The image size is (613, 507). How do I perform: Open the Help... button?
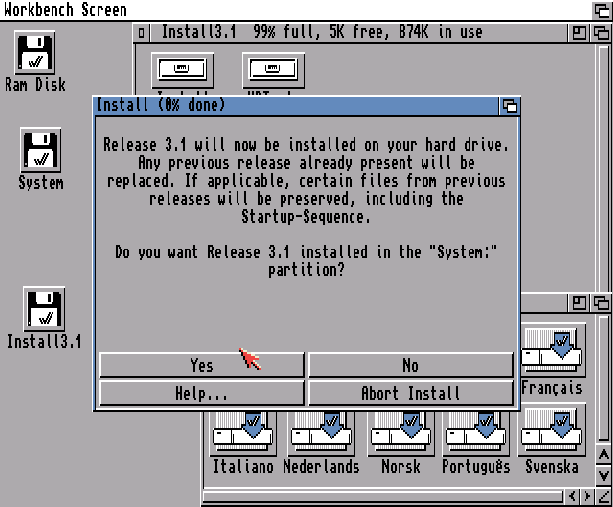click(x=202, y=393)
